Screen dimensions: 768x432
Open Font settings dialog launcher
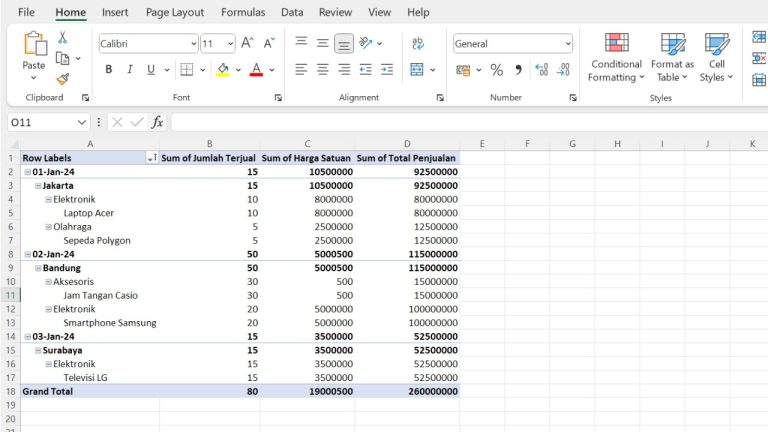278,98
